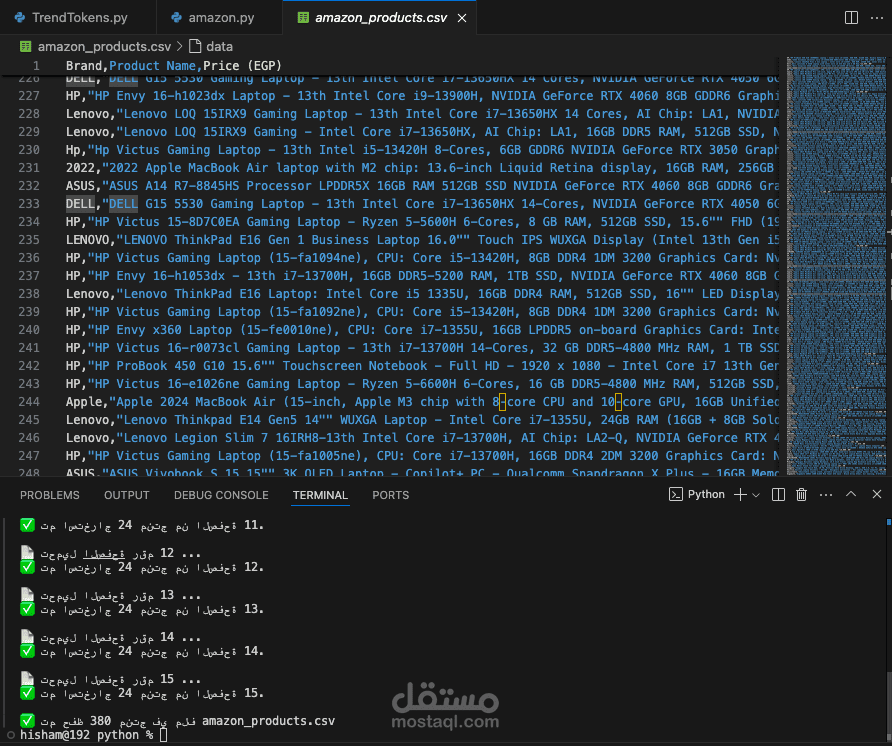Click the page icon on the 13 line
The width and height of the screenshot is (892, 746).
[27, 595]
